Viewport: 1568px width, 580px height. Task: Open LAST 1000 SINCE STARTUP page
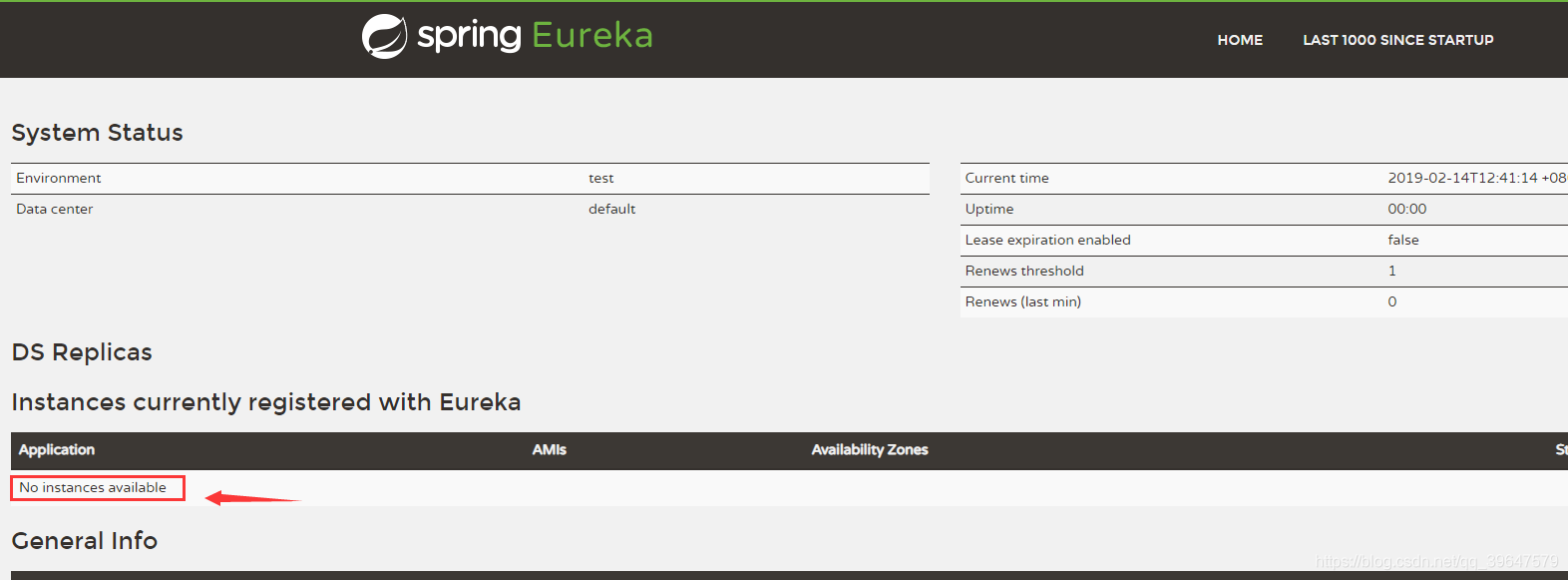point(1397,40)
